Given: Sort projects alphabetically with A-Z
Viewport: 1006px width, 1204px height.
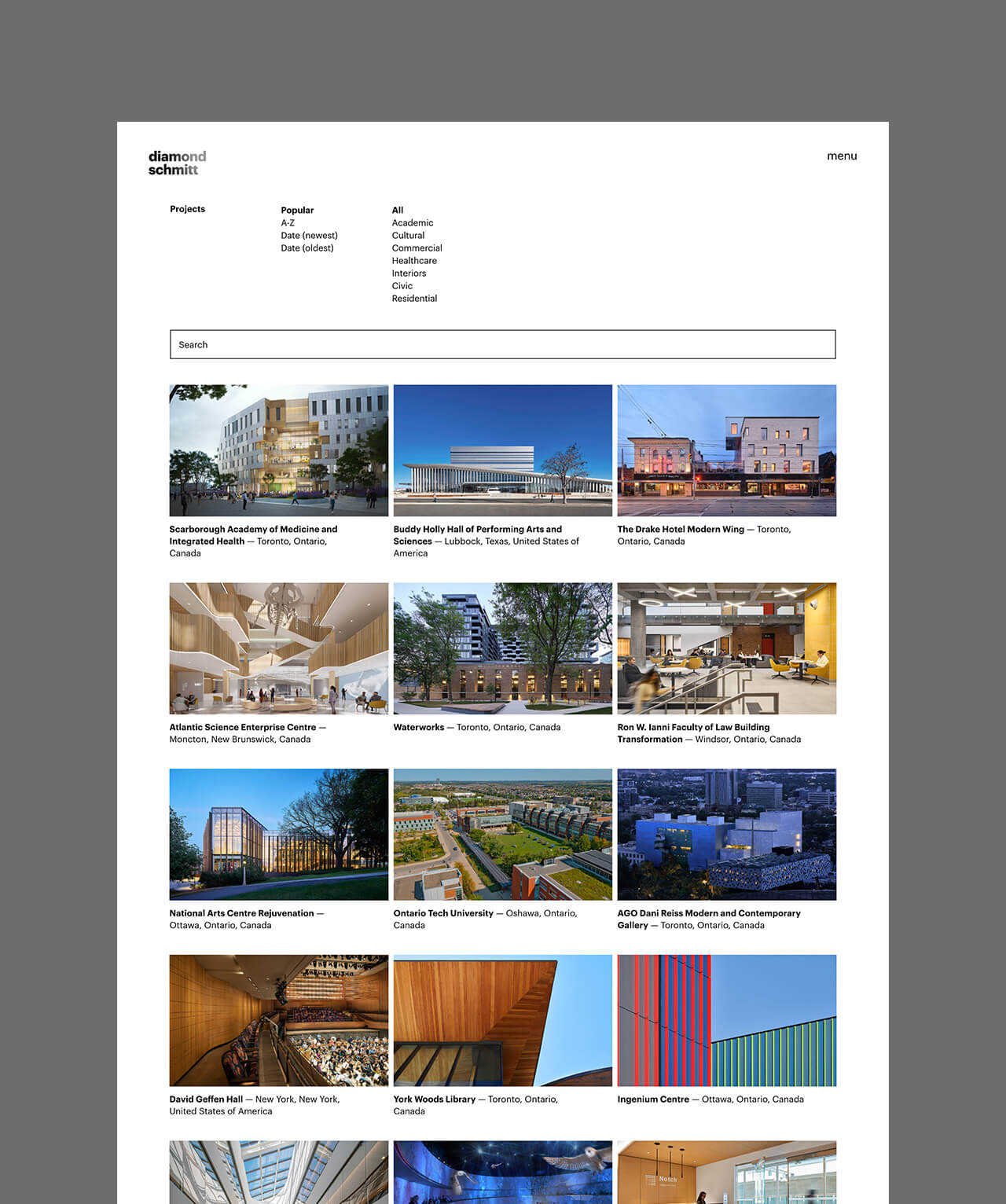Looking at the screenshot, I should (x=289, y=222).
